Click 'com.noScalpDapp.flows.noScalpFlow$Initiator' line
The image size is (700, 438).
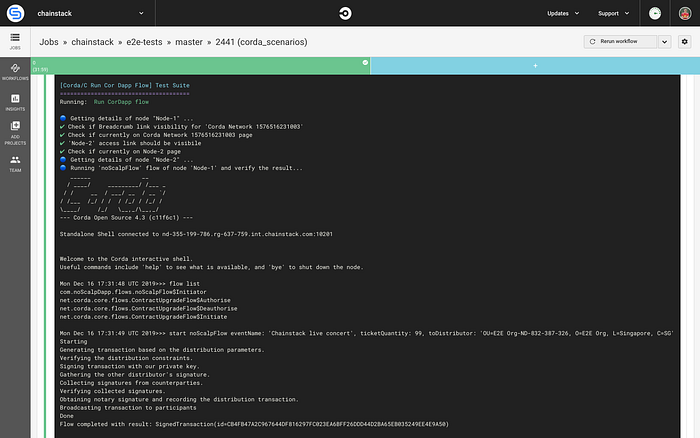click(133, 292)
